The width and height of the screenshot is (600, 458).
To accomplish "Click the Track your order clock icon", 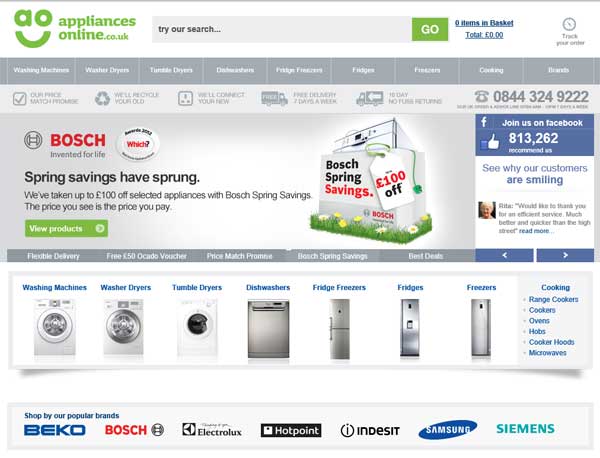I will (x=569, y=24).
